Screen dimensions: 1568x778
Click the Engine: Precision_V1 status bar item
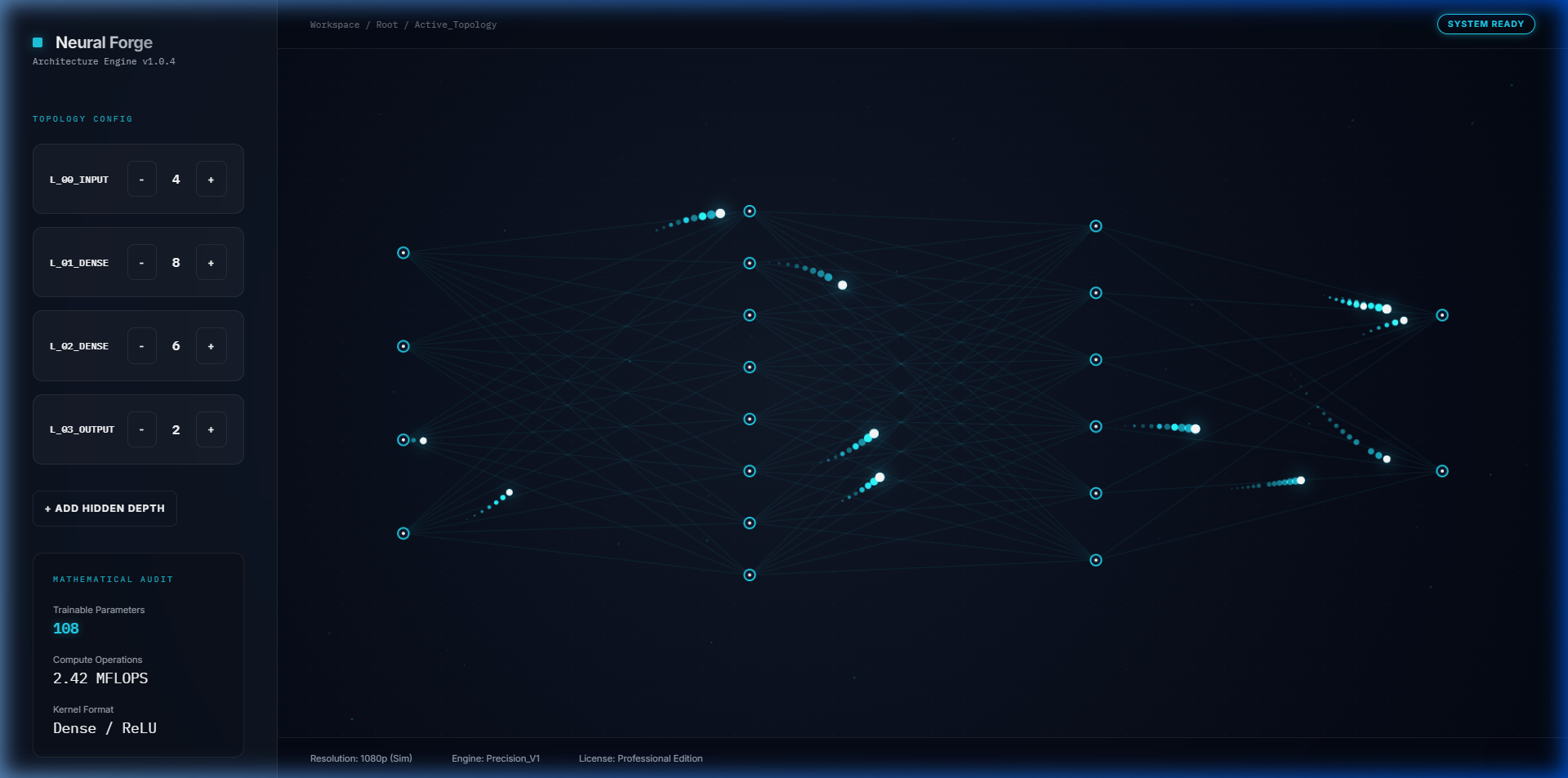click(496, 758)
